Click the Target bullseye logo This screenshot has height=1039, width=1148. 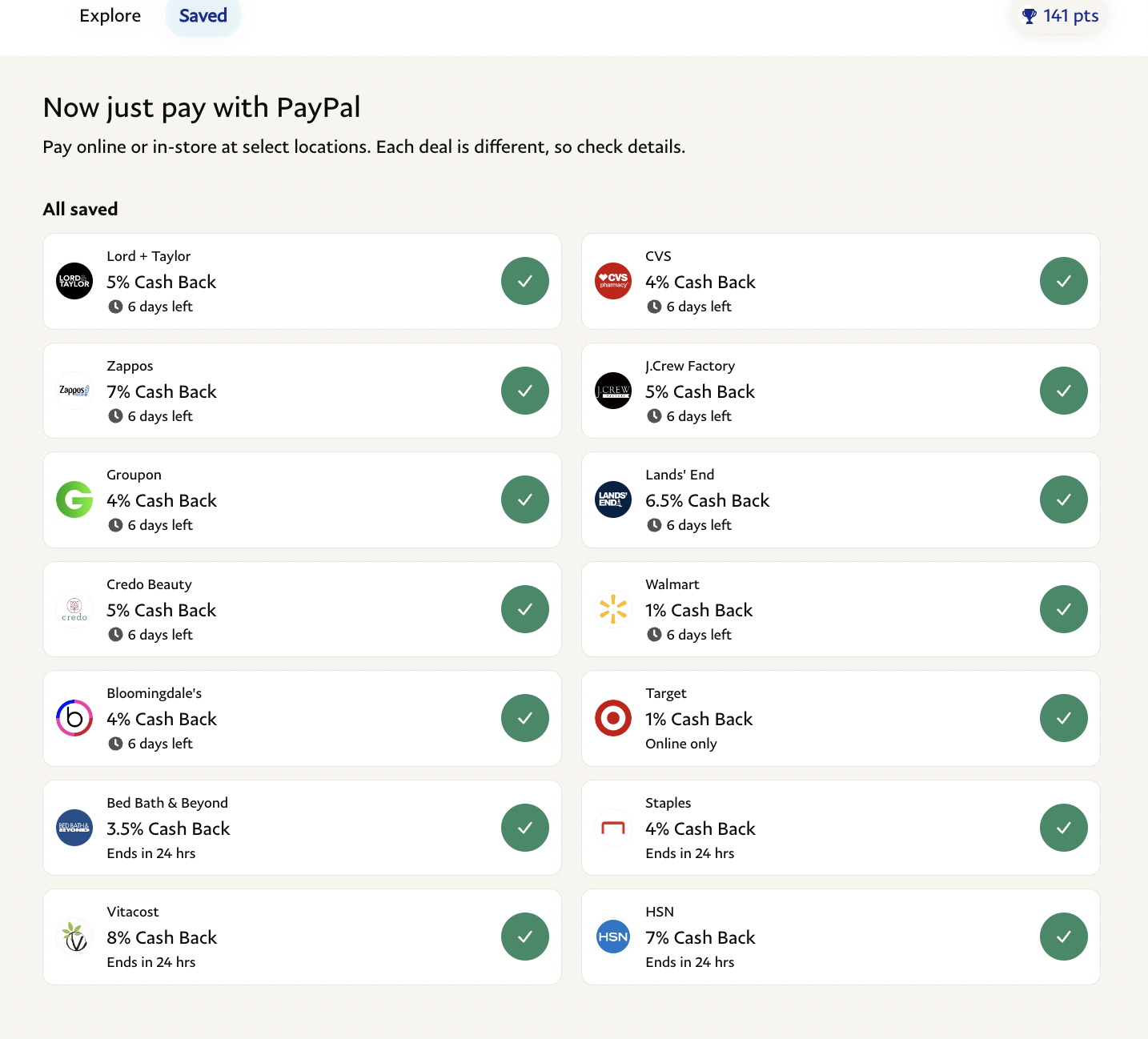pos(613,718)
